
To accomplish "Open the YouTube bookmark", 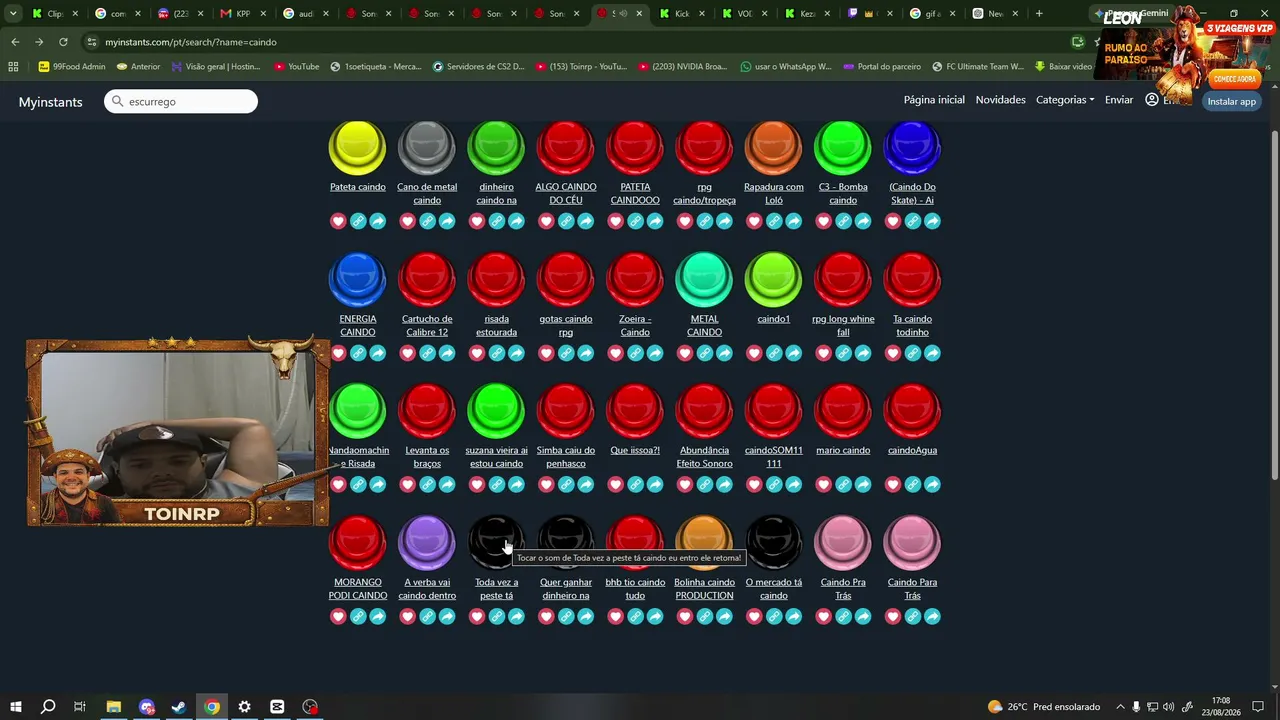I will click(296, 67).
